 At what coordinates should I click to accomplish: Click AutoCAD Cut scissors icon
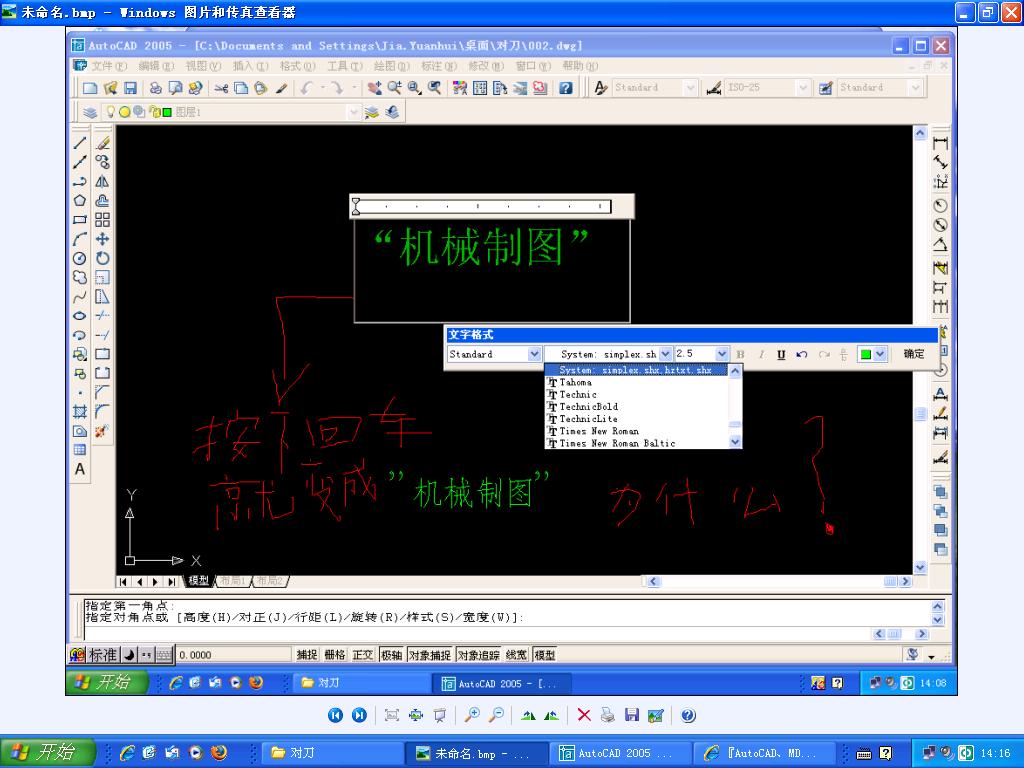[221, 88]
